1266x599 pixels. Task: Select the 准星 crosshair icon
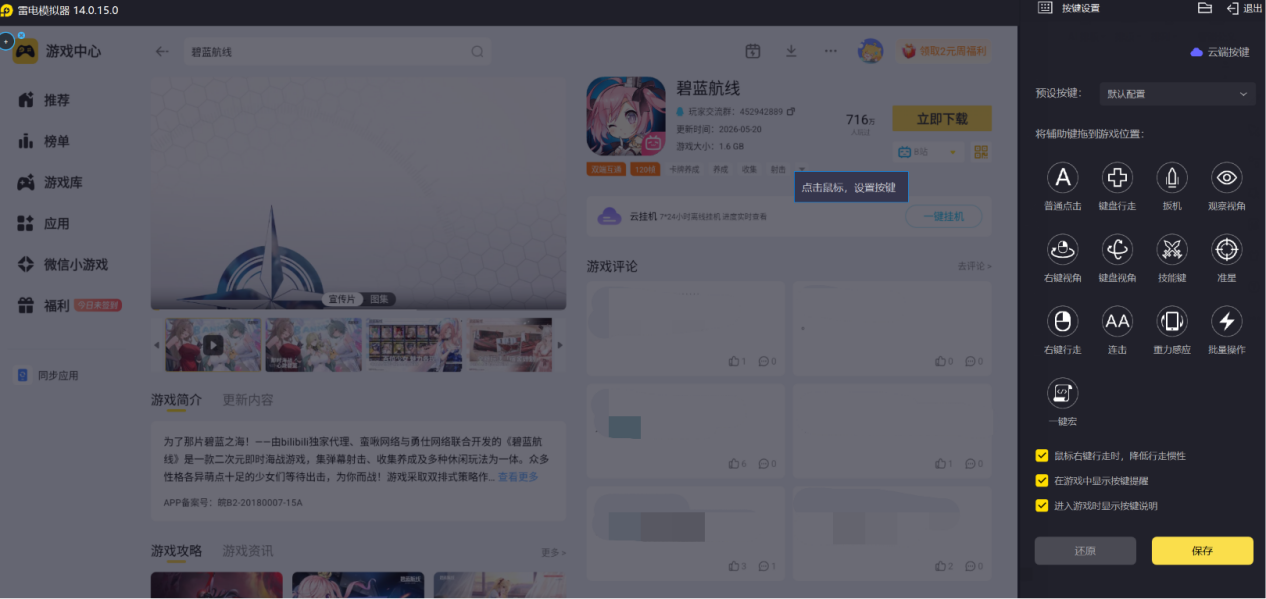tap(1227, 249)
